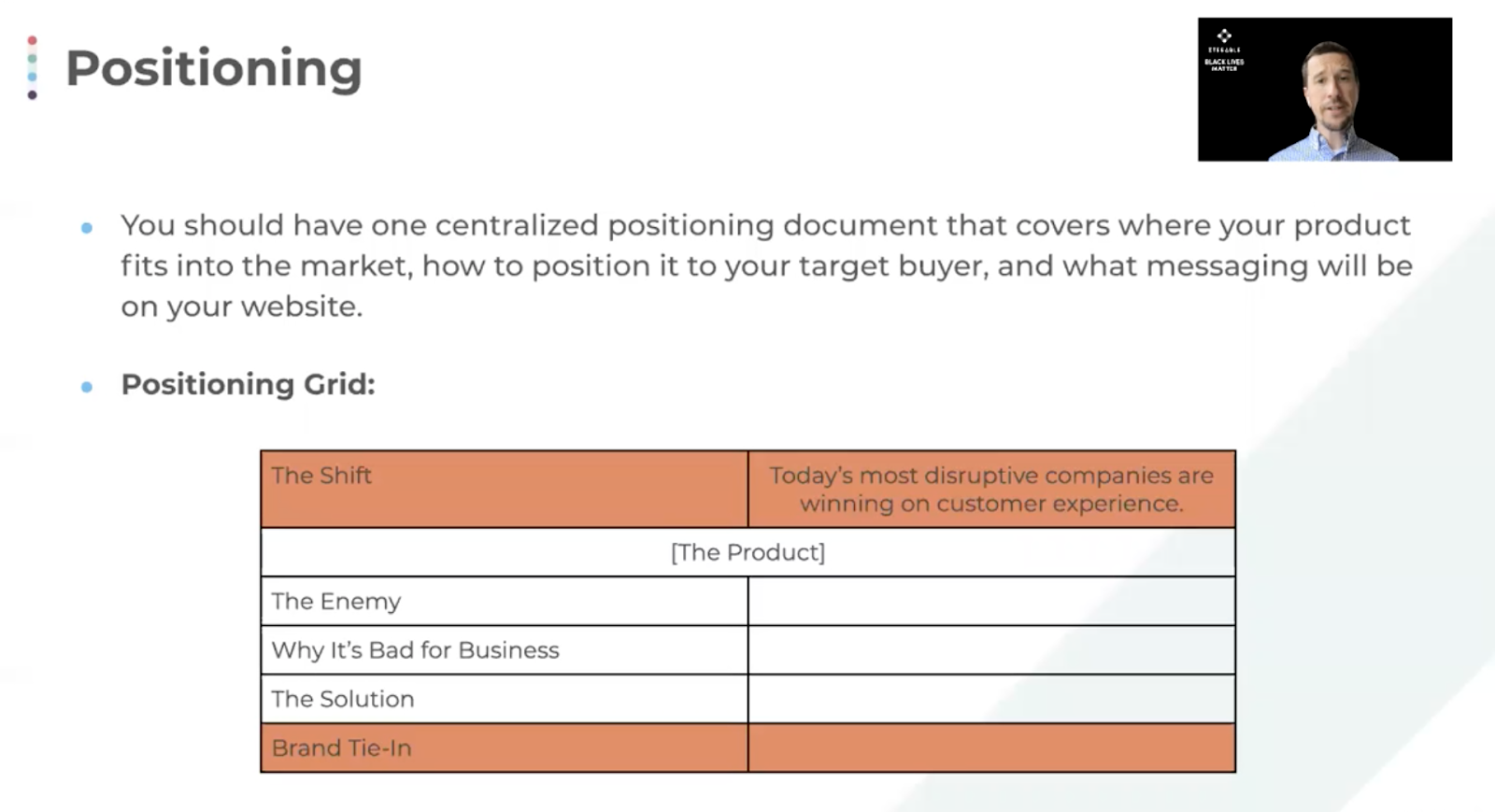Viewport: 1495px width, 812px height.
Task: Click the disruptive companies description cell
Action: [x=991, y=489]
